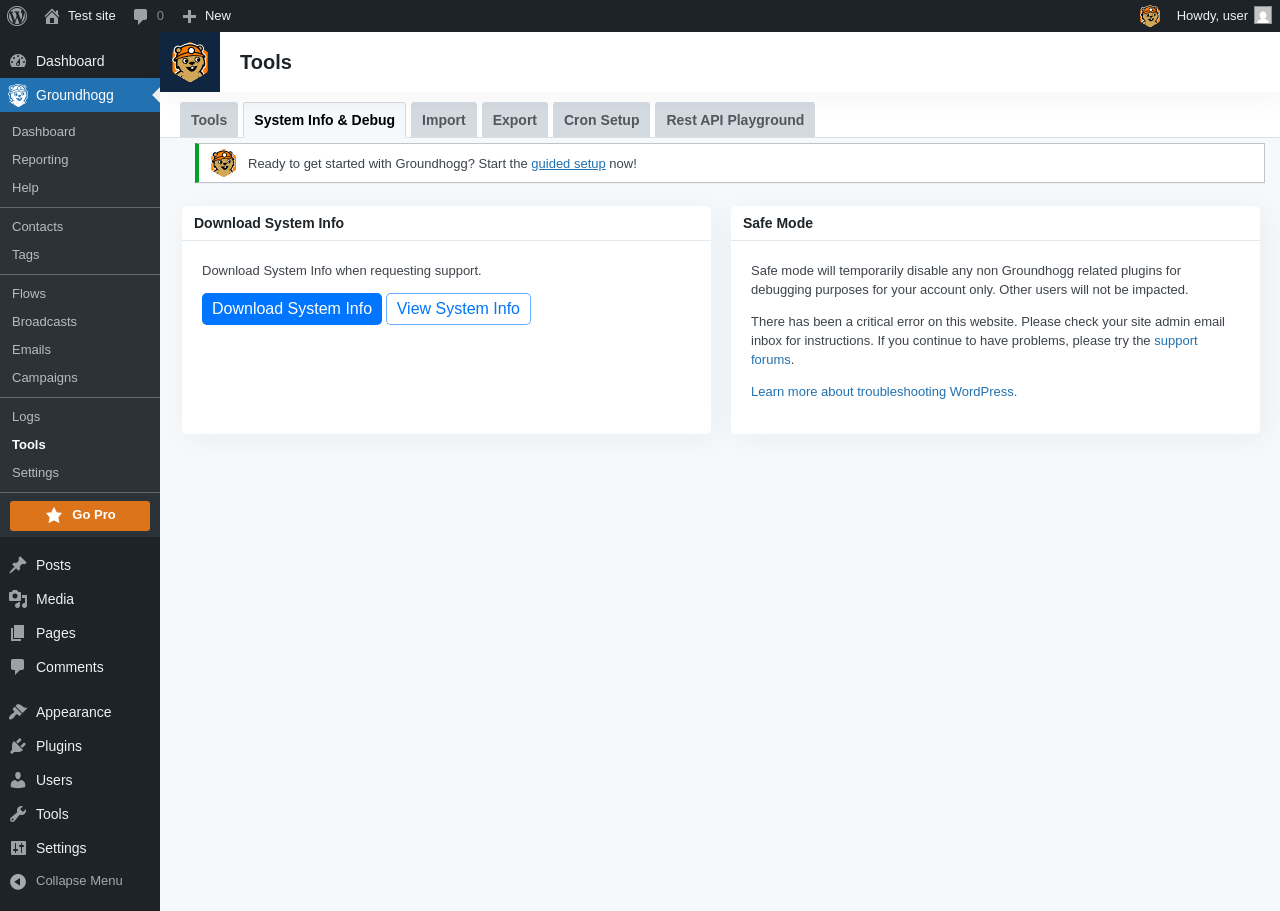Click the WordPress Tools wrench icon
This screenshot has width=1280, height=911.
18,814
